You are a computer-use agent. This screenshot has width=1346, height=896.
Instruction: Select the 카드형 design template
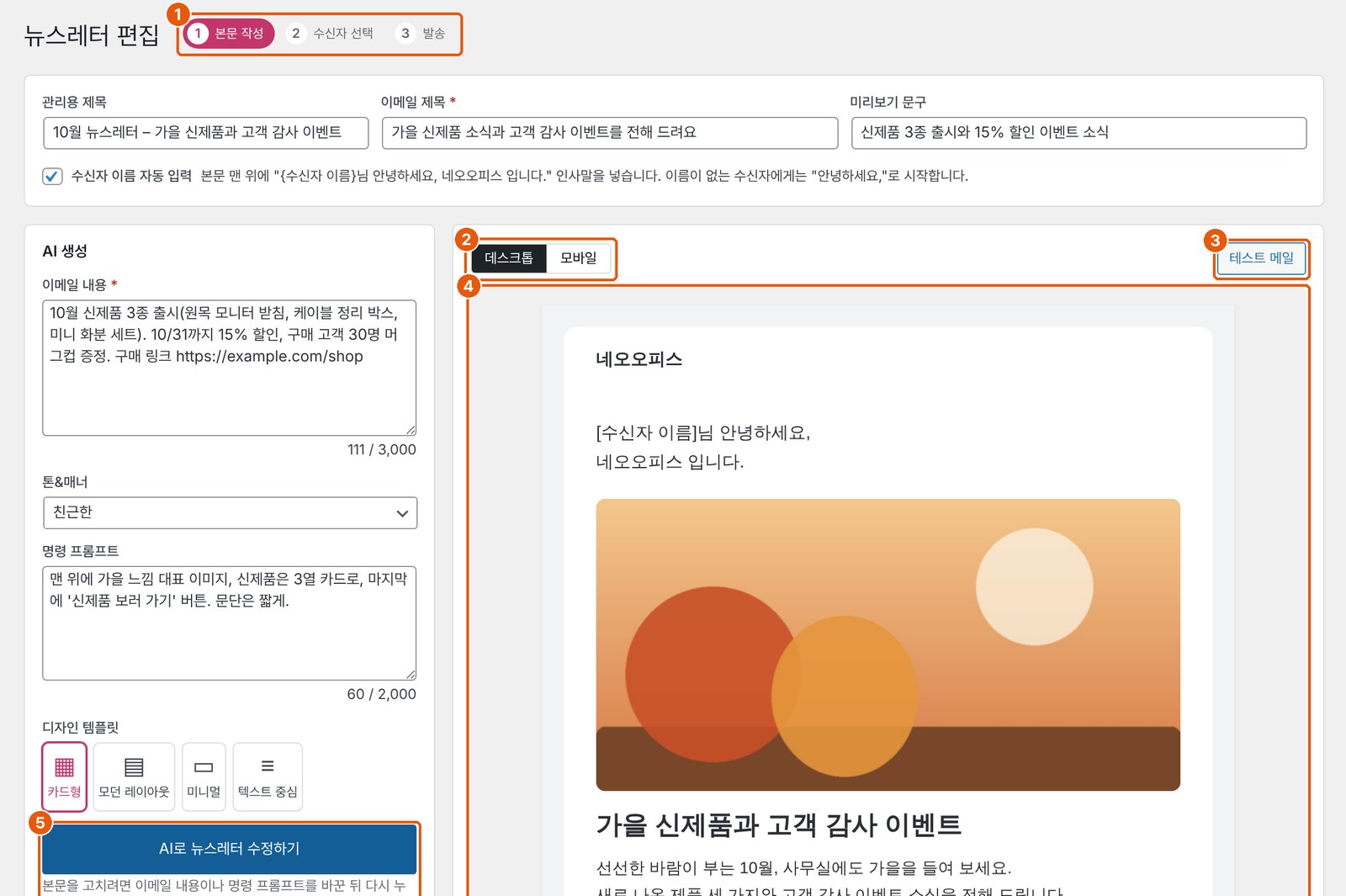pyautogui.click(x=65, y=777)
